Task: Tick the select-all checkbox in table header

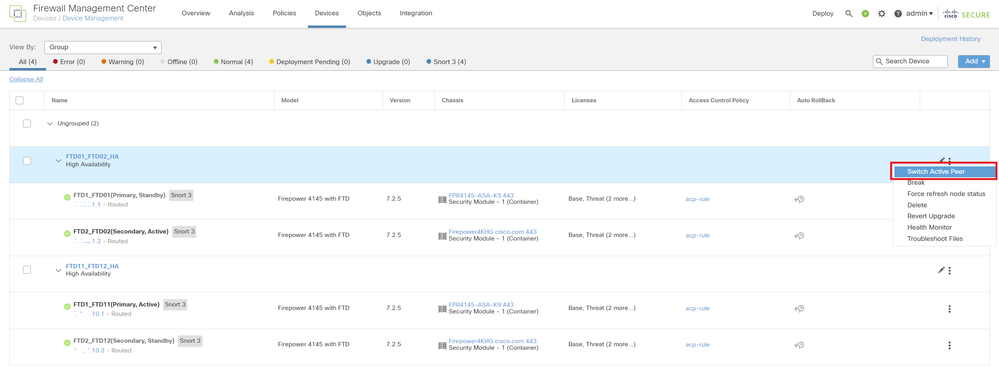Action: click(x=19, y=100)
